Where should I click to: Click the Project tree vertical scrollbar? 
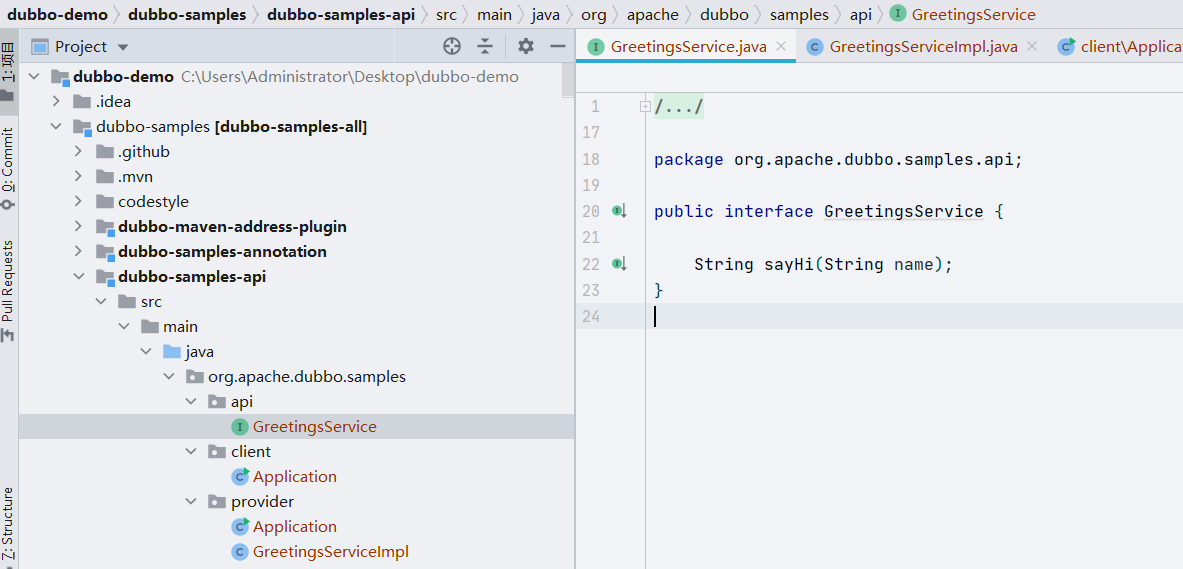568,82
